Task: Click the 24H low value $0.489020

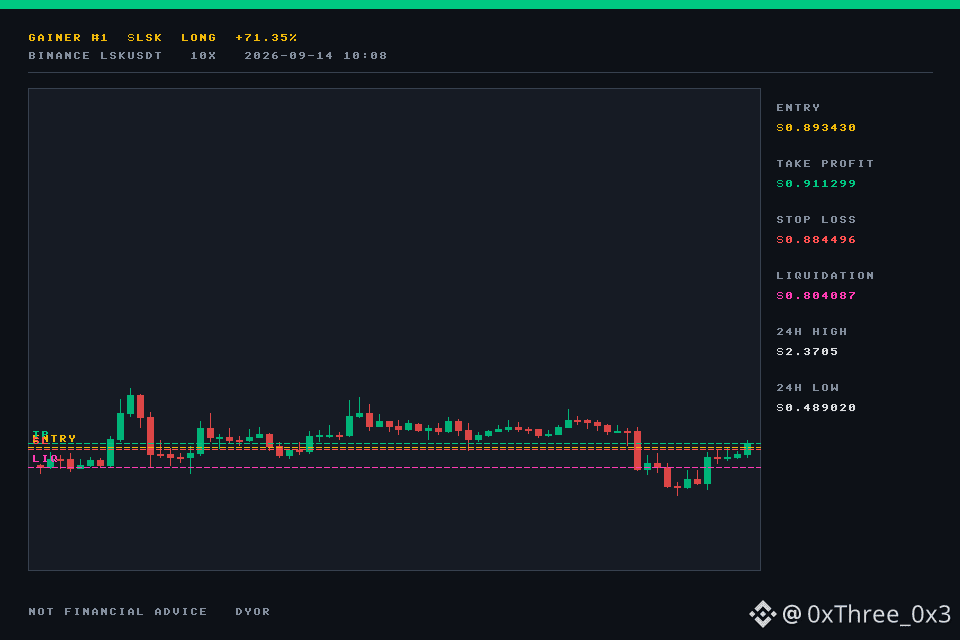Action: 816,408
